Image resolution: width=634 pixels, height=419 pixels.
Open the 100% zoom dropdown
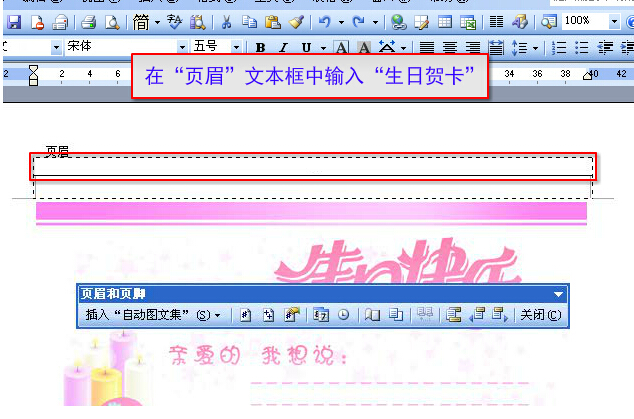(x=615, y=21)
